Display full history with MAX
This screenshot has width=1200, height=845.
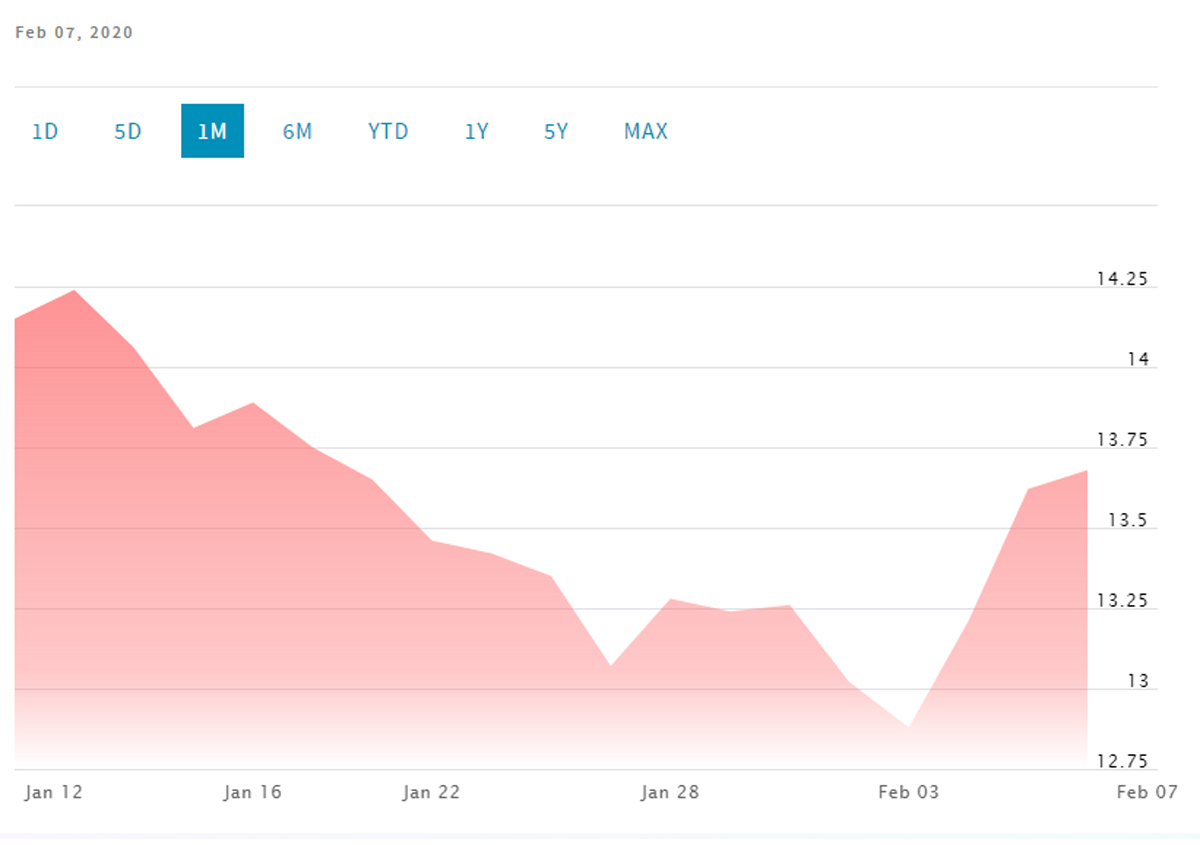(x=646, y=131)
